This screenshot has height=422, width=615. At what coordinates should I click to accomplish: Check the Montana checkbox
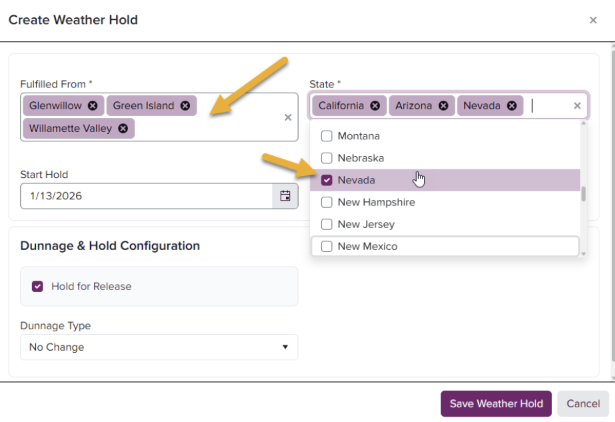tap(326, 136)
